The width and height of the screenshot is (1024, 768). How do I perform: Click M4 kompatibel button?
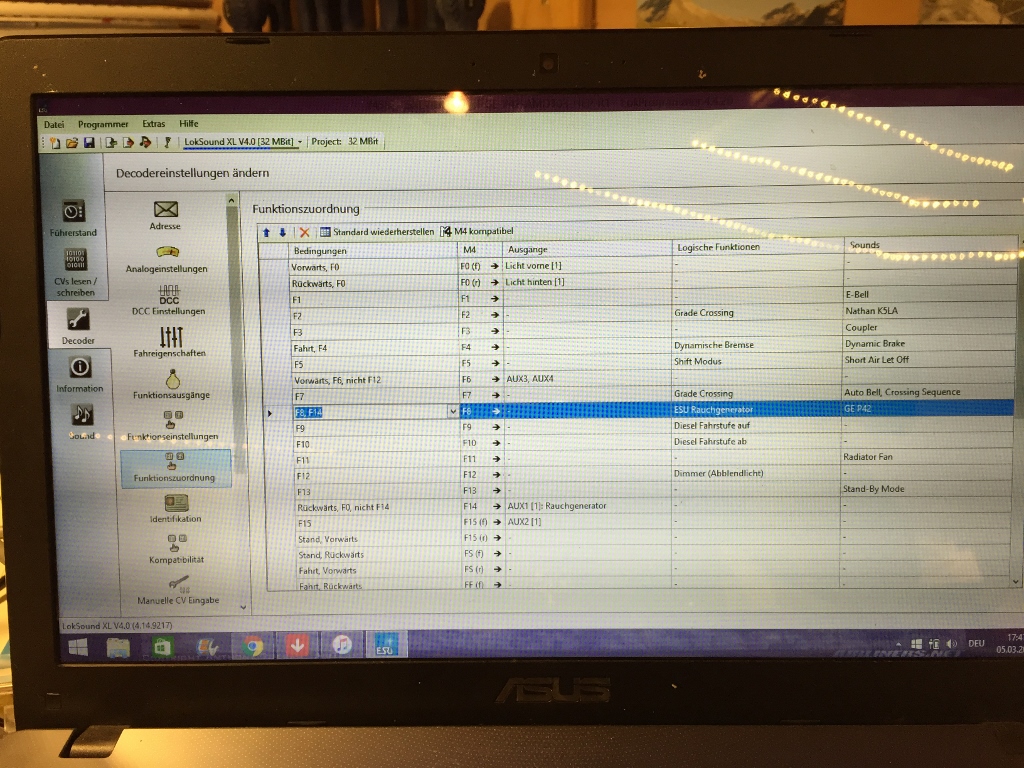click(x=477, y=231)
